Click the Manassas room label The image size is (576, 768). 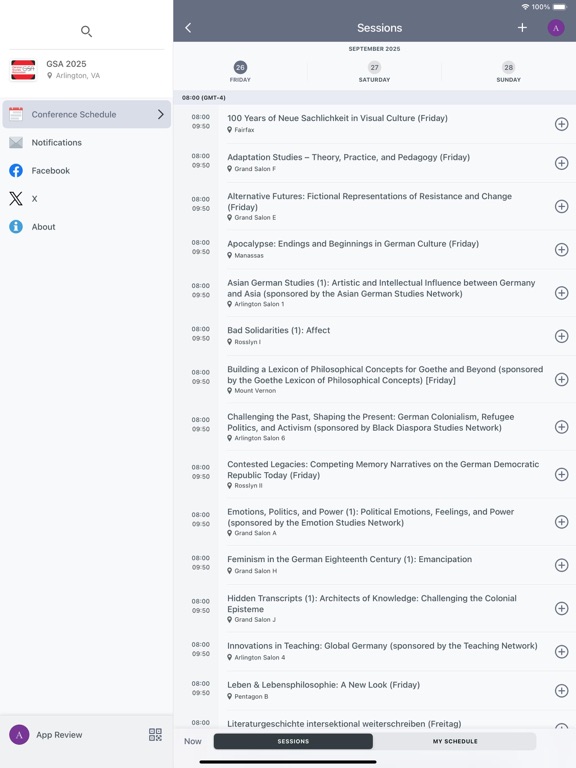click(x=249, y=255)
